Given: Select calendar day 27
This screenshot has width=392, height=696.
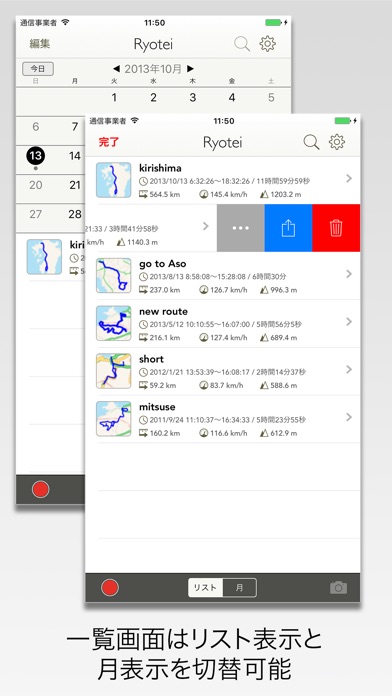Looking at the screenshot, I should coord(36,214).
